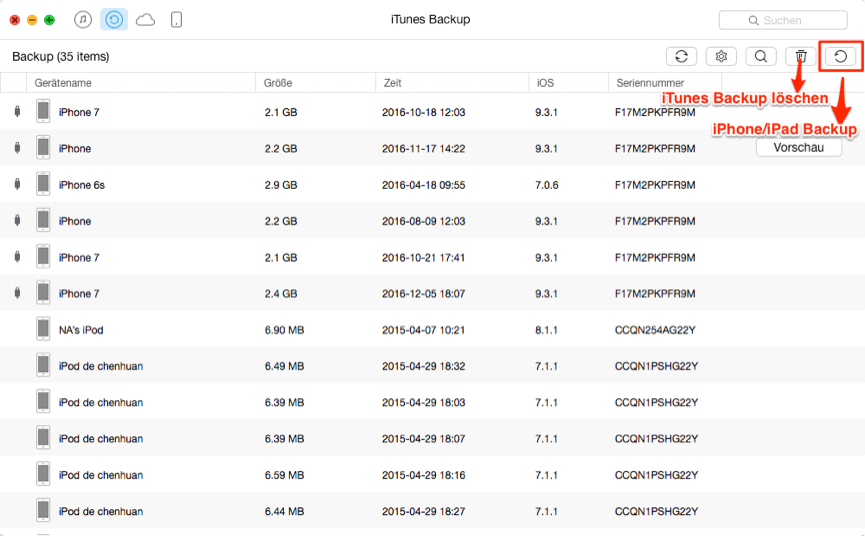The width and height of the screenshot is (865, 537).
Task: Select iPod de chenhuan backup 6.44 MB
Action: 432,512
